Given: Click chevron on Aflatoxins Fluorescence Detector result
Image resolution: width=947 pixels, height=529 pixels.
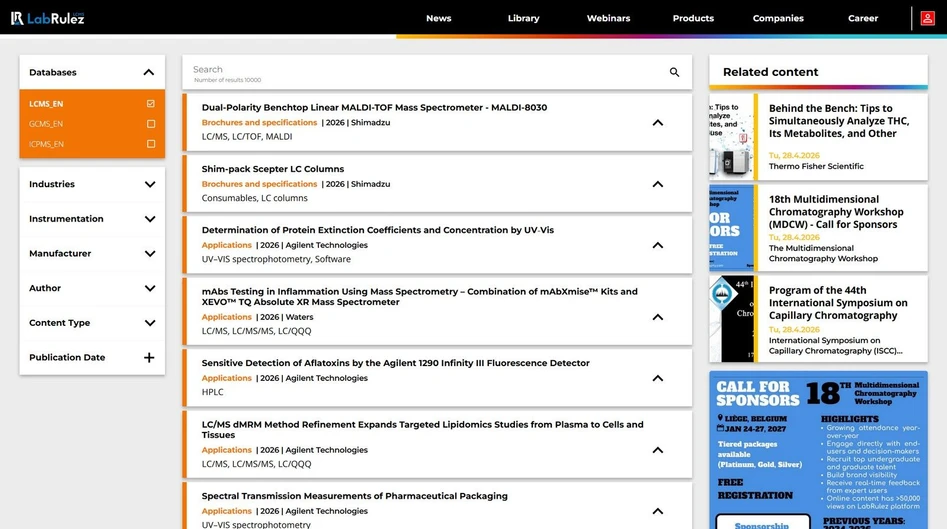Looking at the screenshot, I should [x=657, y=378].
